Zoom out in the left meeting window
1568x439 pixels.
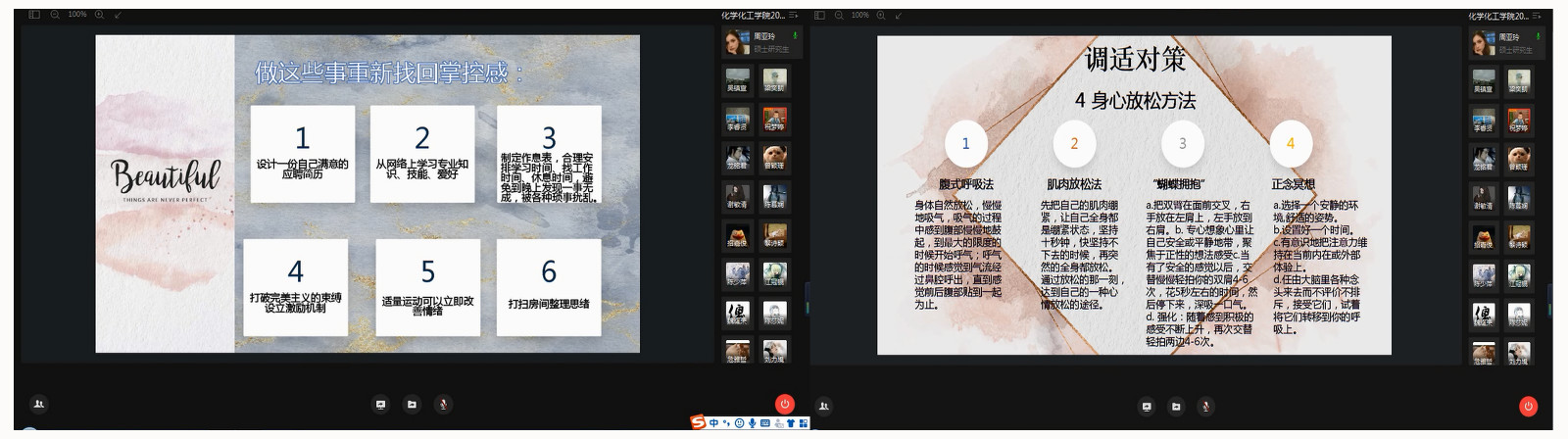(55, 15)
